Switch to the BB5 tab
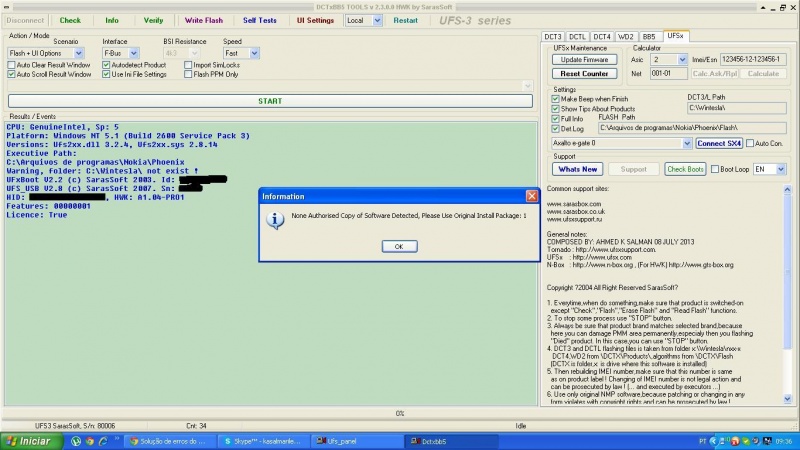Screen dimensions: 800x450 tap(649, 37)
